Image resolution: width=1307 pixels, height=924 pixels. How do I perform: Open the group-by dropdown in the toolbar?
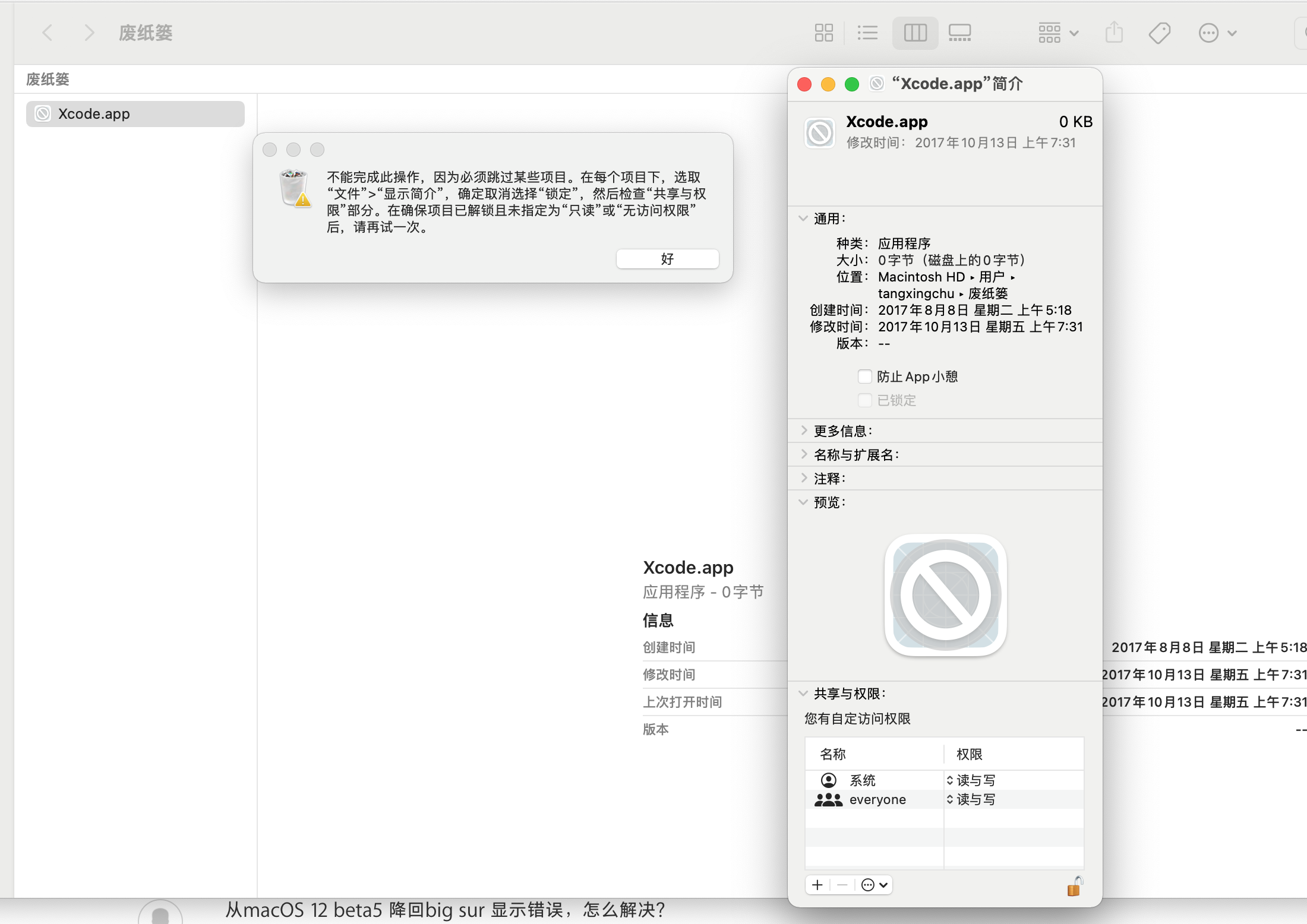click(x=1058, y=33)
